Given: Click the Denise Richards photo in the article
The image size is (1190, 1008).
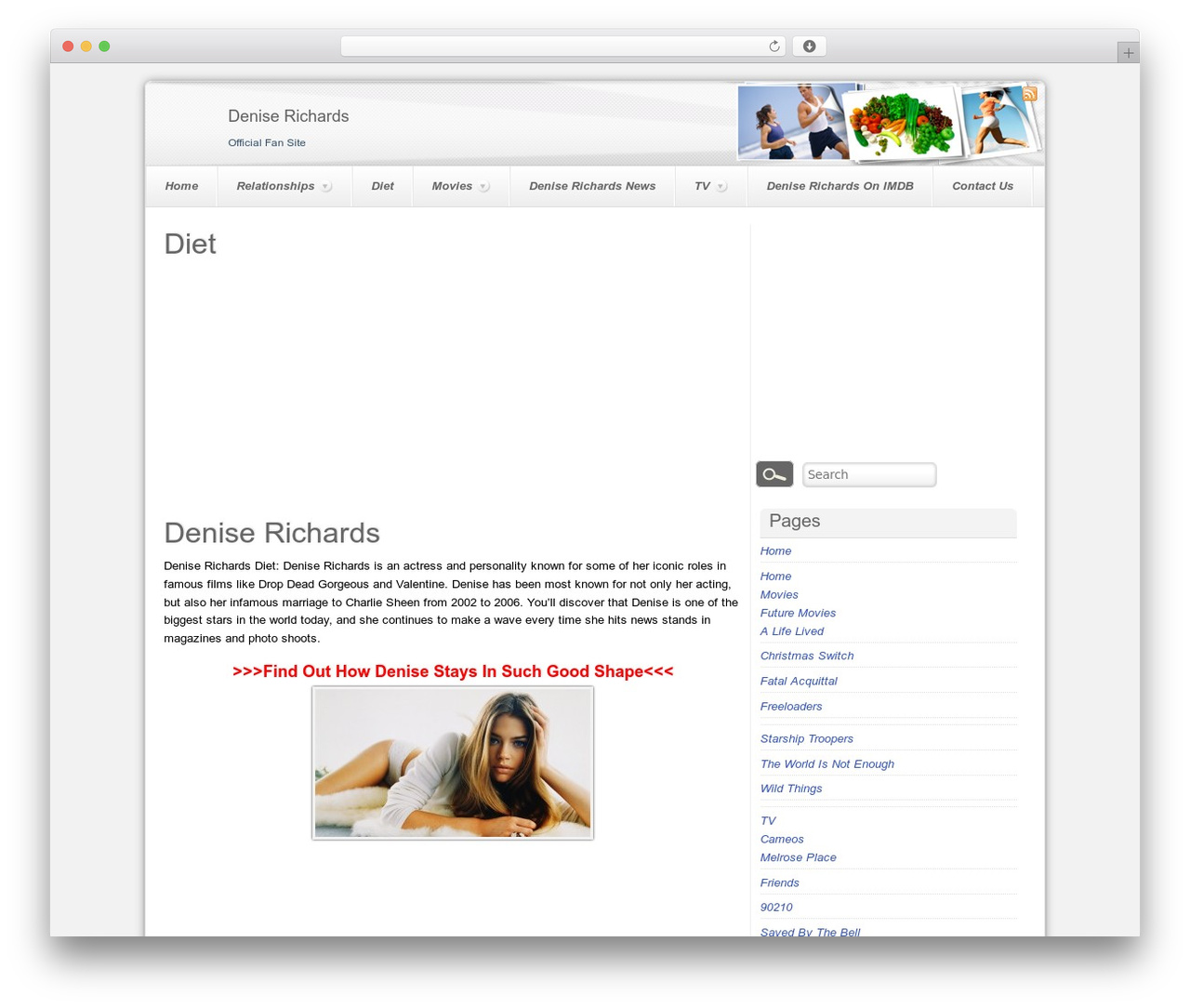Looking at the screenshot, I should click(453, 763).
